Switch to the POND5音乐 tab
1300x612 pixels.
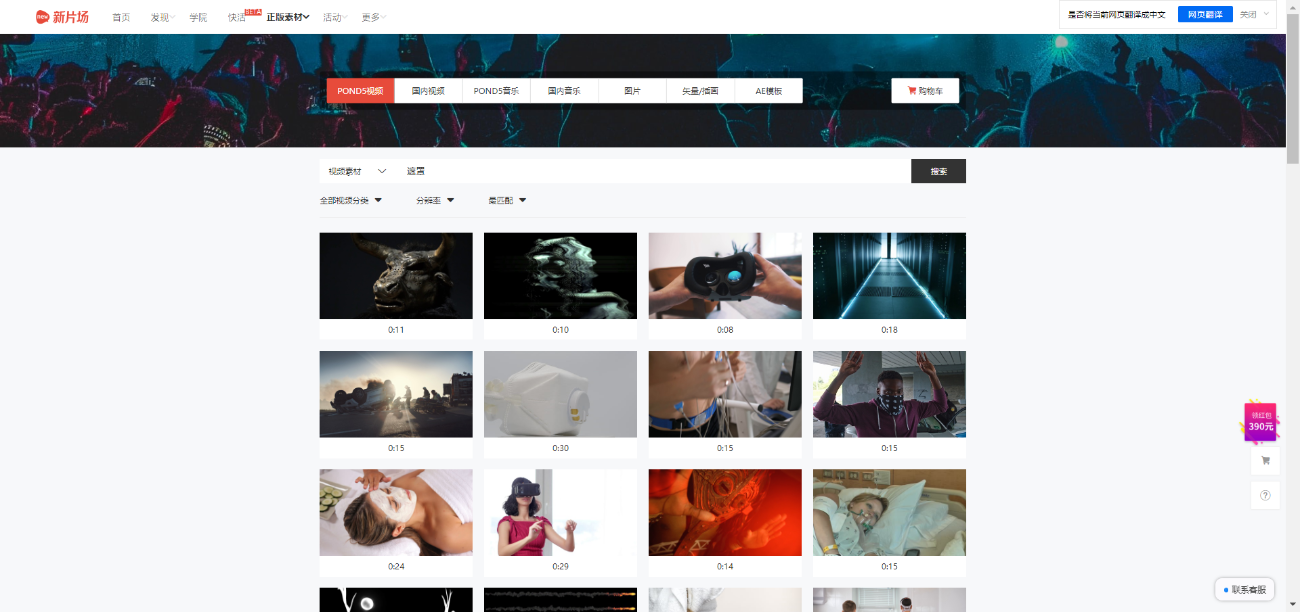tap(496, 91)
